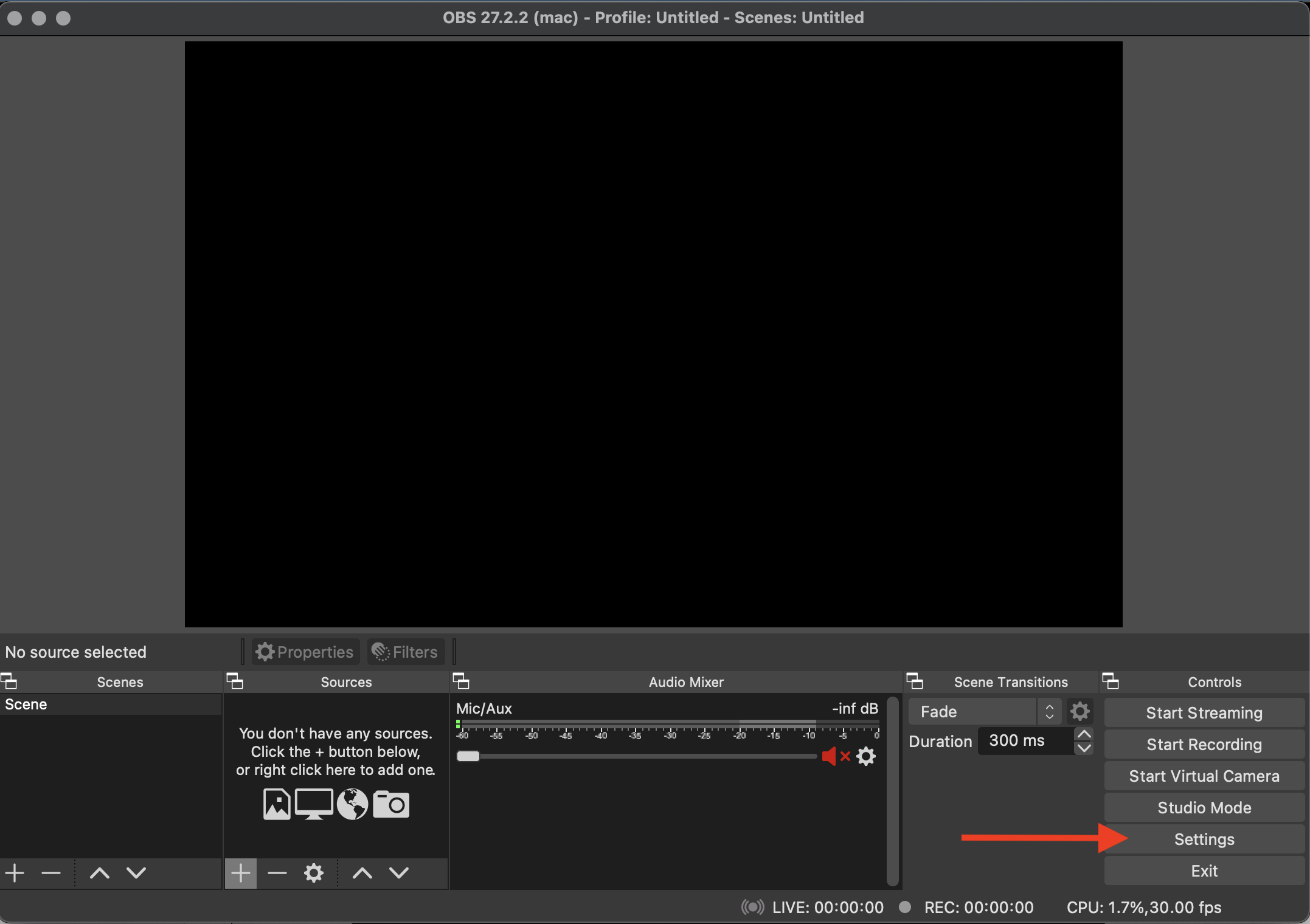Click the add source plus button
Image resolution: width=1310 pixels, height=924 pixels.
pos(240,874)
